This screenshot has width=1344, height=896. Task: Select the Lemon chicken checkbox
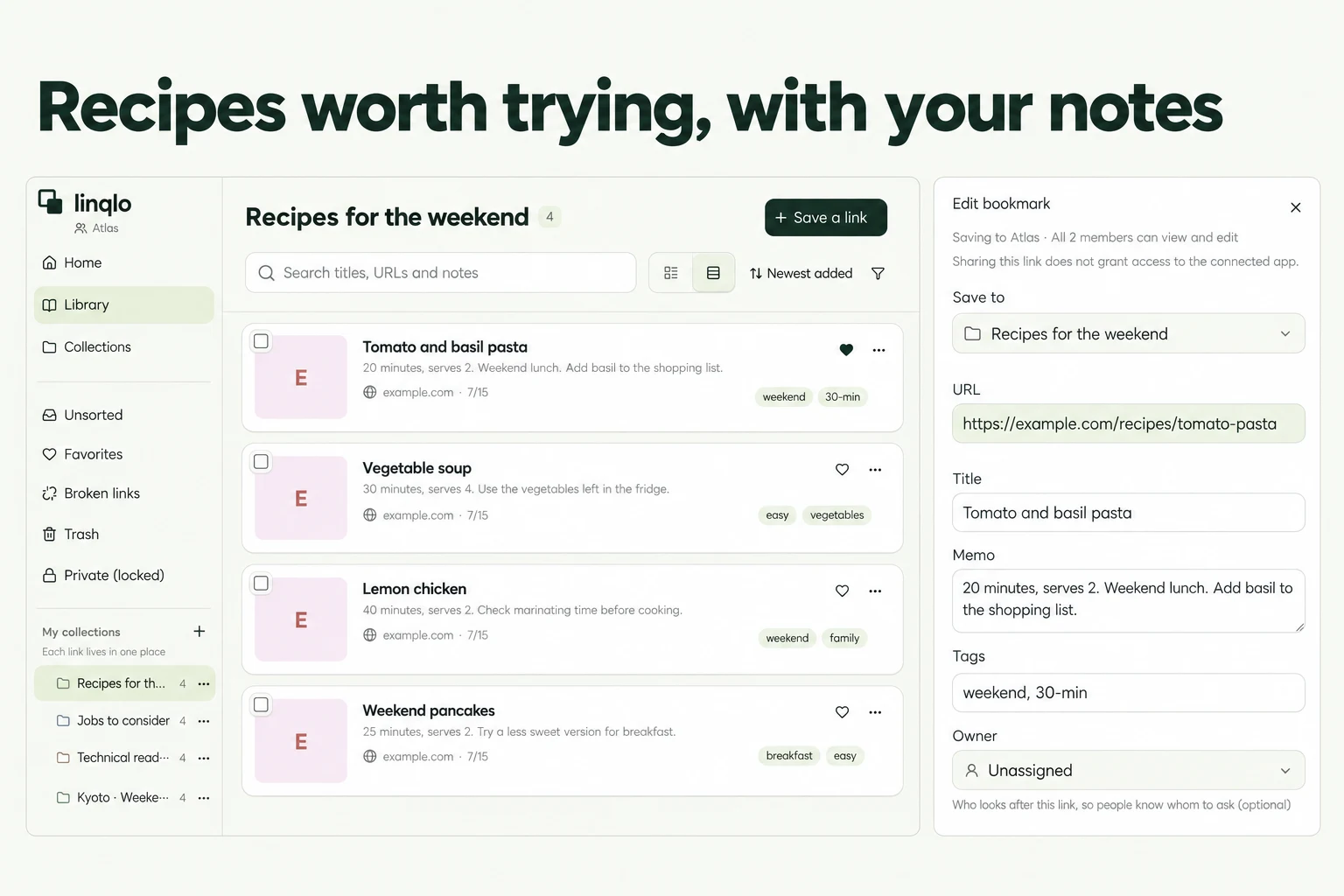[x=261, y=584]
